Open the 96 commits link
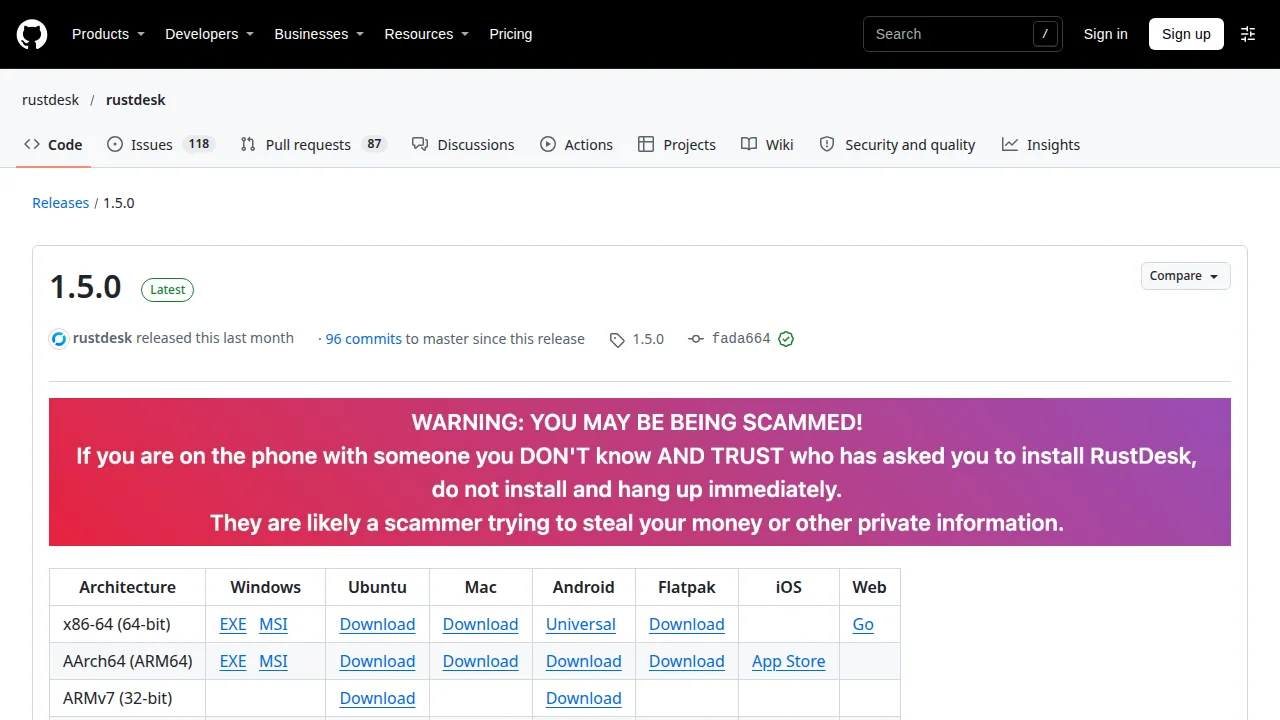 pos(364,339)
